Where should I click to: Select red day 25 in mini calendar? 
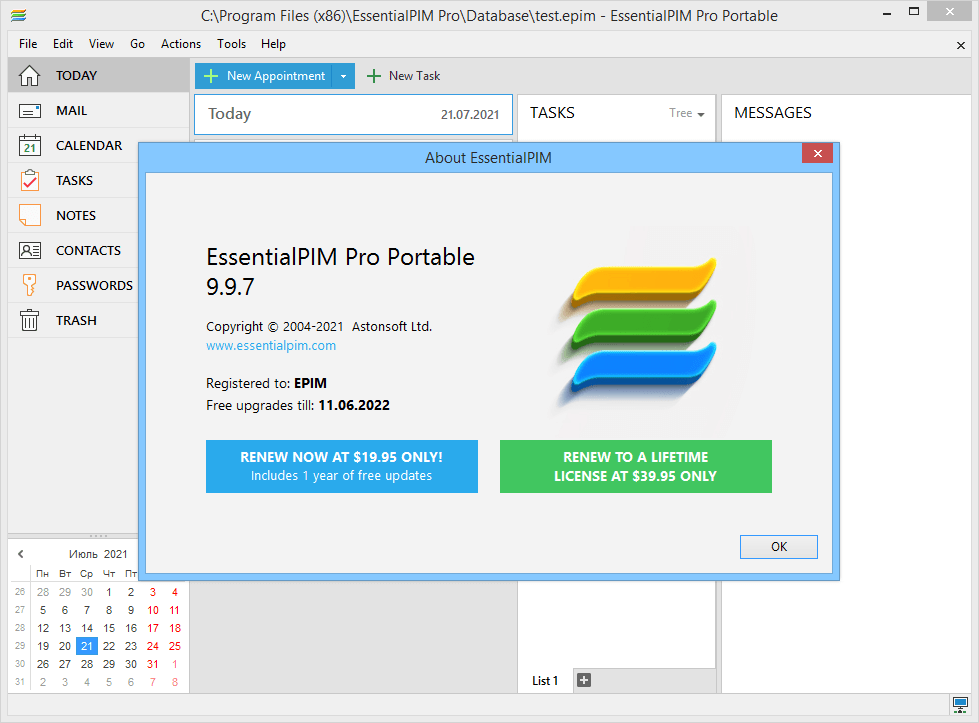pyautogui.click(x=175, y=646)
